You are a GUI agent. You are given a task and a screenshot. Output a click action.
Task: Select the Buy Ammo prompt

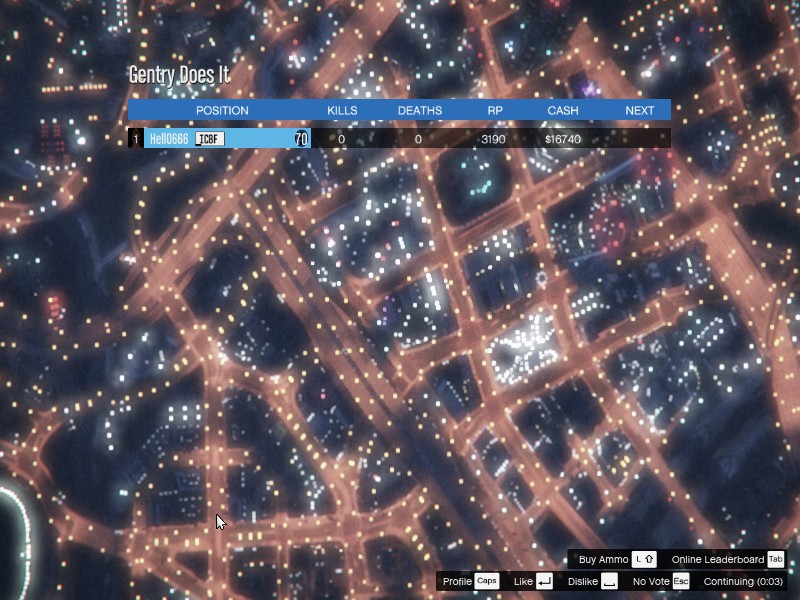604,559
